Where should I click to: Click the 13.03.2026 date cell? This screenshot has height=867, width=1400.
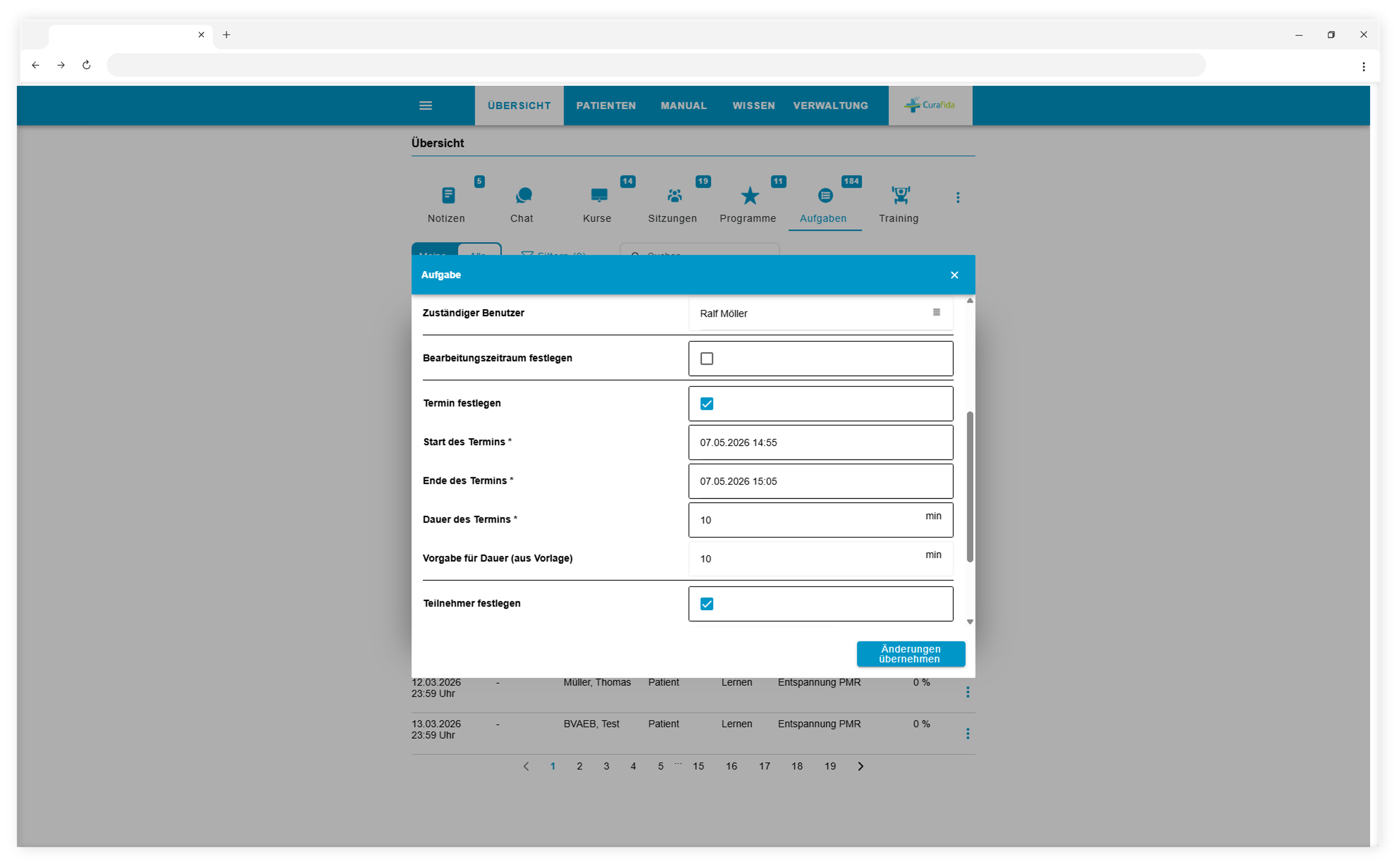(x=436, y=729)
